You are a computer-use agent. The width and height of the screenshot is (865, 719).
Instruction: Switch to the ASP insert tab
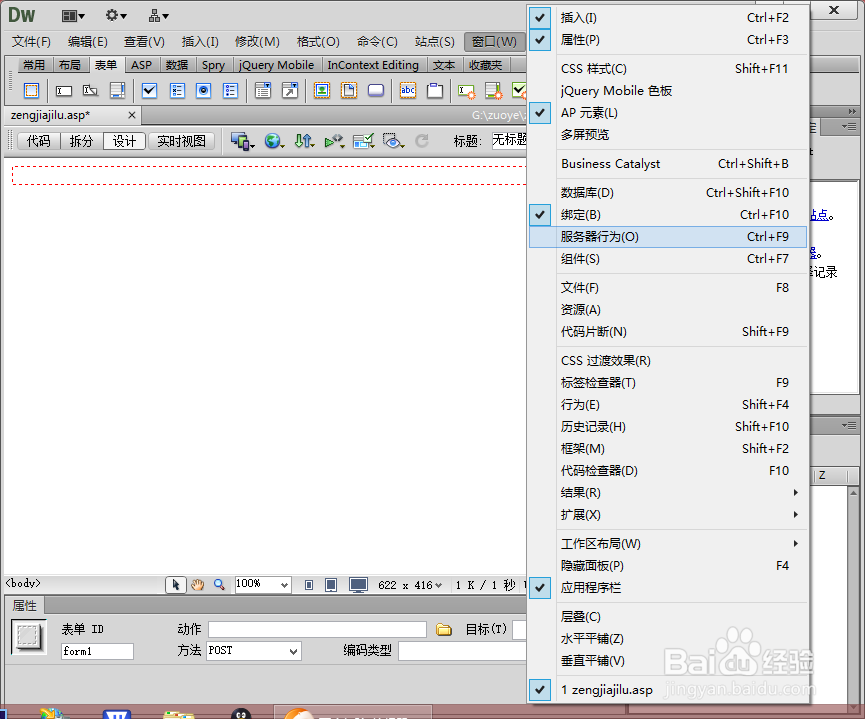(x=141, y=65)
